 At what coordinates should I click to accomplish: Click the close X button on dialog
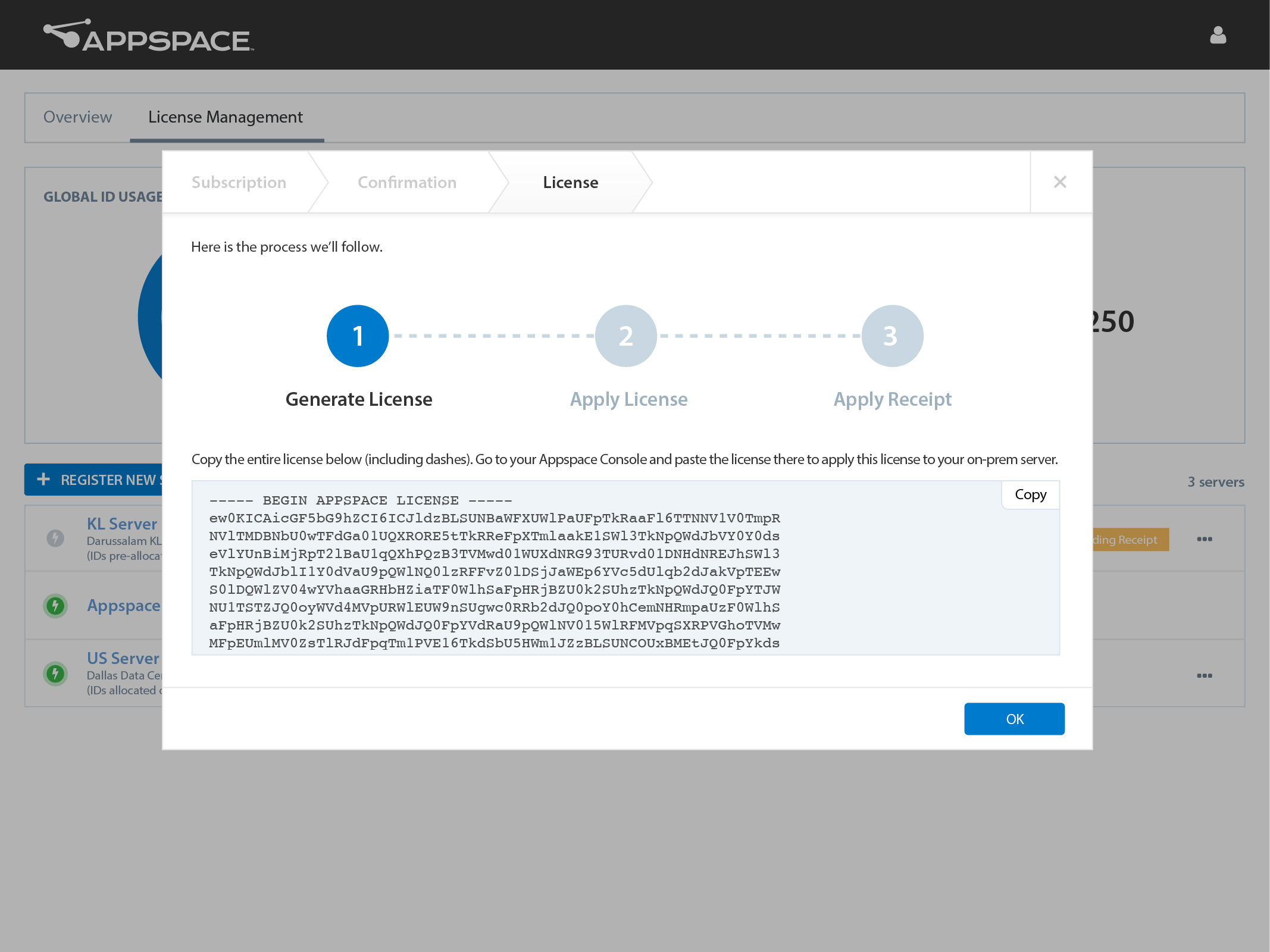pyautogui.click(x=1060, y=182)
